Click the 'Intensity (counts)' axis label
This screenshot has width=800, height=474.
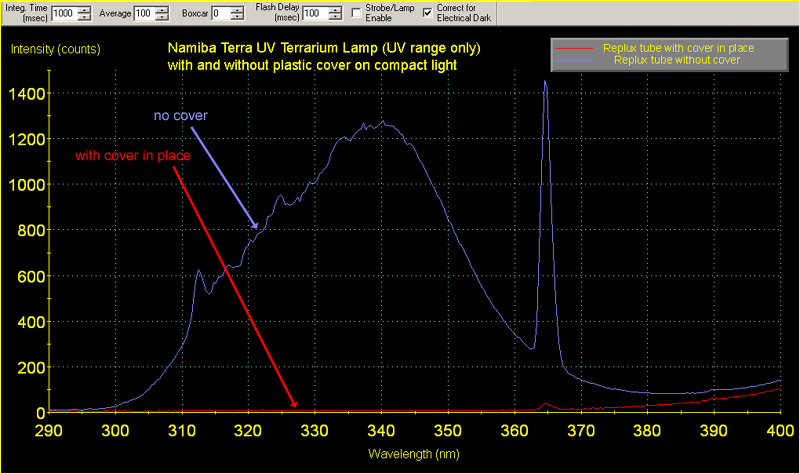tap(56, 49)
